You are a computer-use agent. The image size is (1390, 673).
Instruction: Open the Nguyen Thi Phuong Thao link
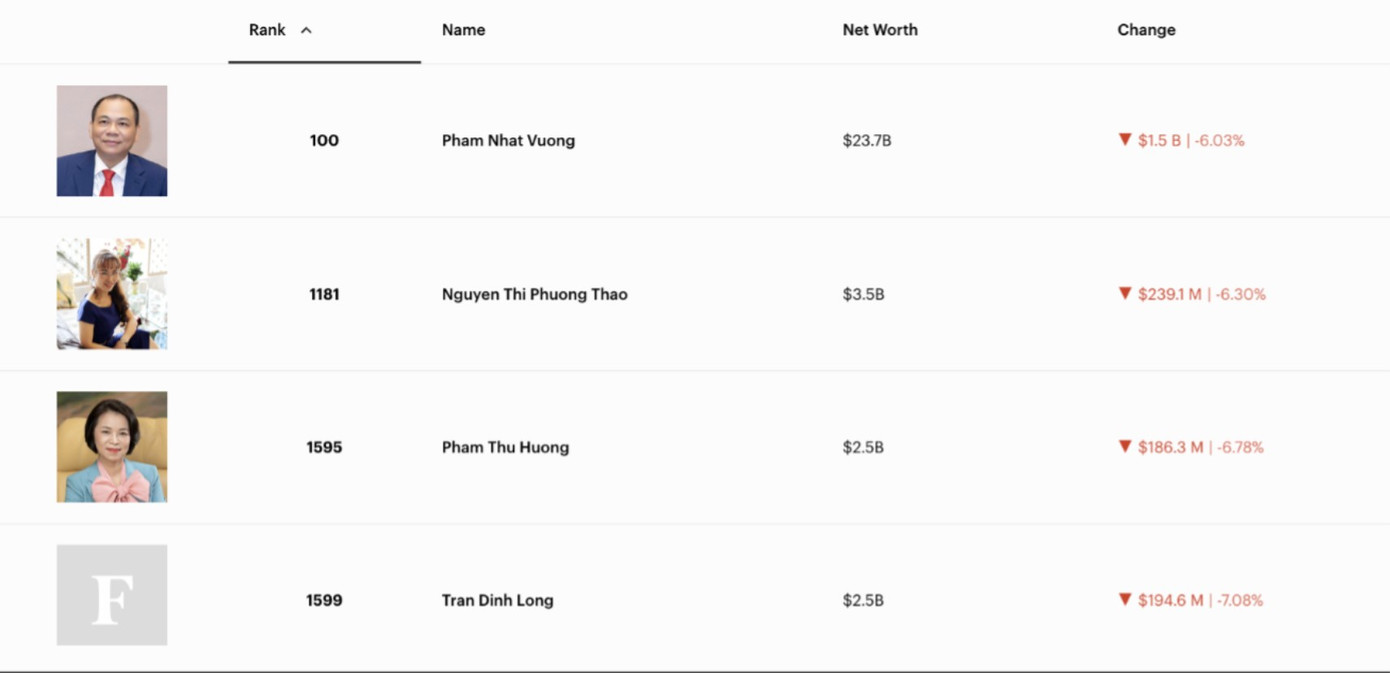pos(535,294)
